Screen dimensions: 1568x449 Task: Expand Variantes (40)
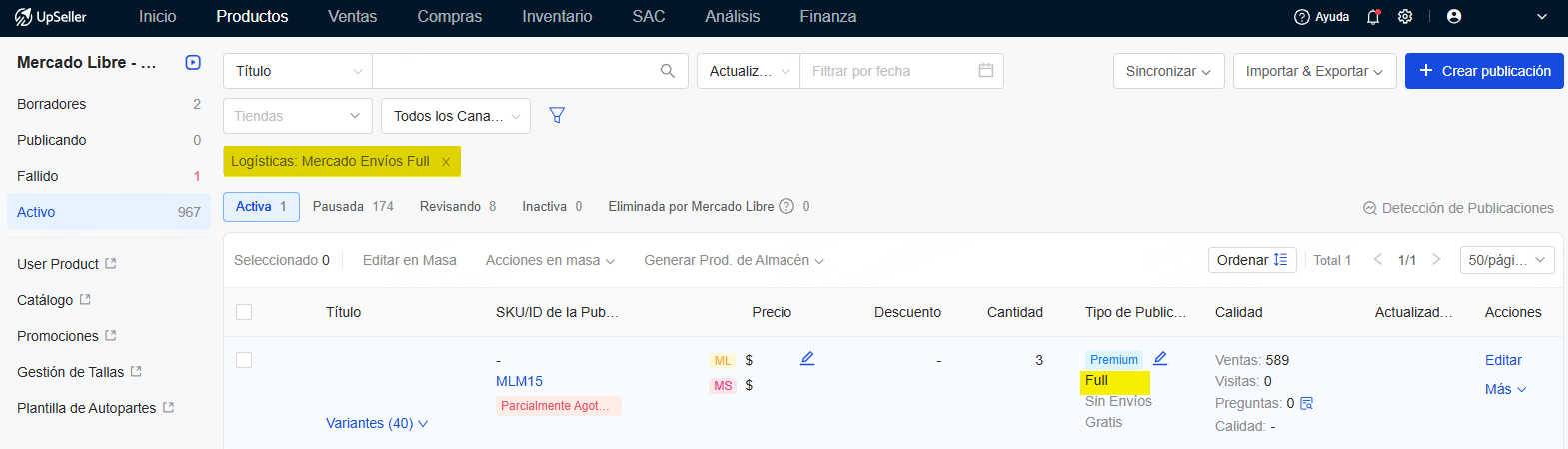click(x=377, y=423)
